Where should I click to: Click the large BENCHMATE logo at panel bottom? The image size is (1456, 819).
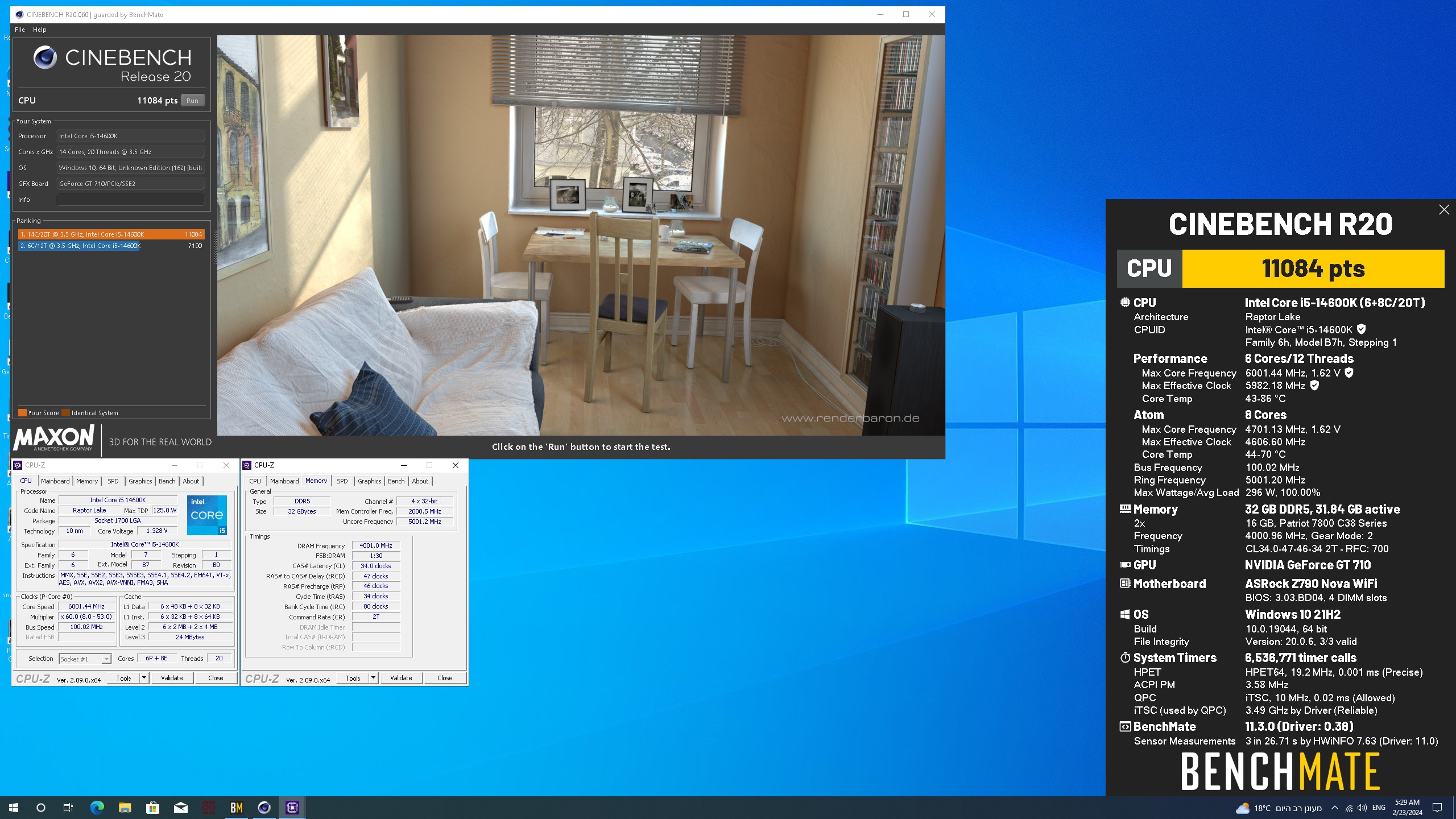(x=1280, y=771)
